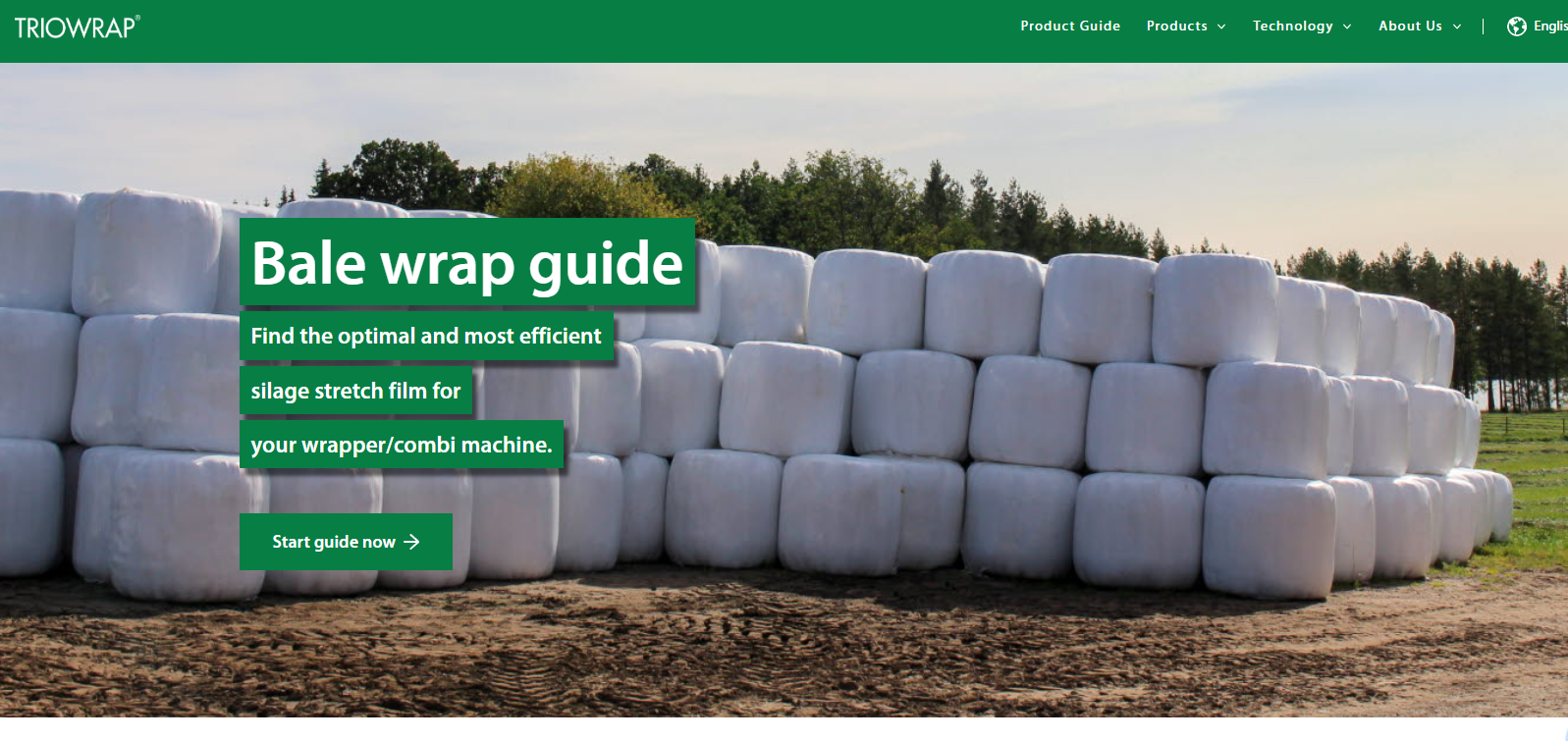Click the TRIOWRAP logo

pyautogui.click(x=75, y=27)
